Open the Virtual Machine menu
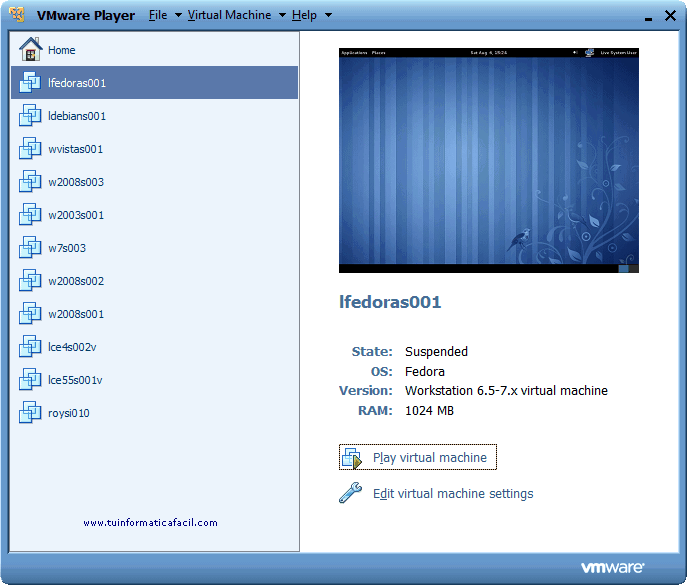Screen dimensions: 687x585 click(x=229, y=15)
